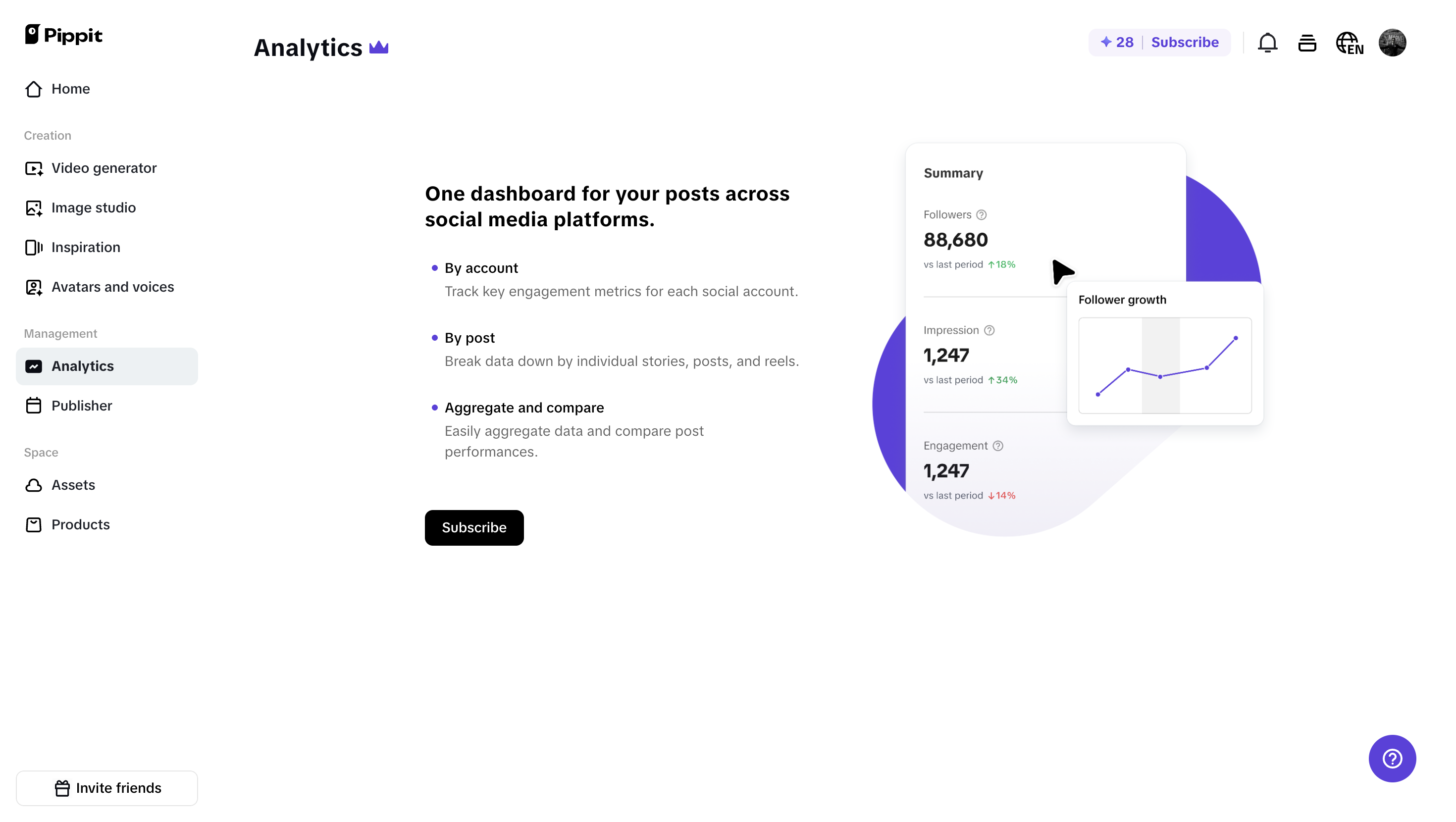Click the Pippit logo
Viewport: 1456px width, 822px height.
pos(63,35)
